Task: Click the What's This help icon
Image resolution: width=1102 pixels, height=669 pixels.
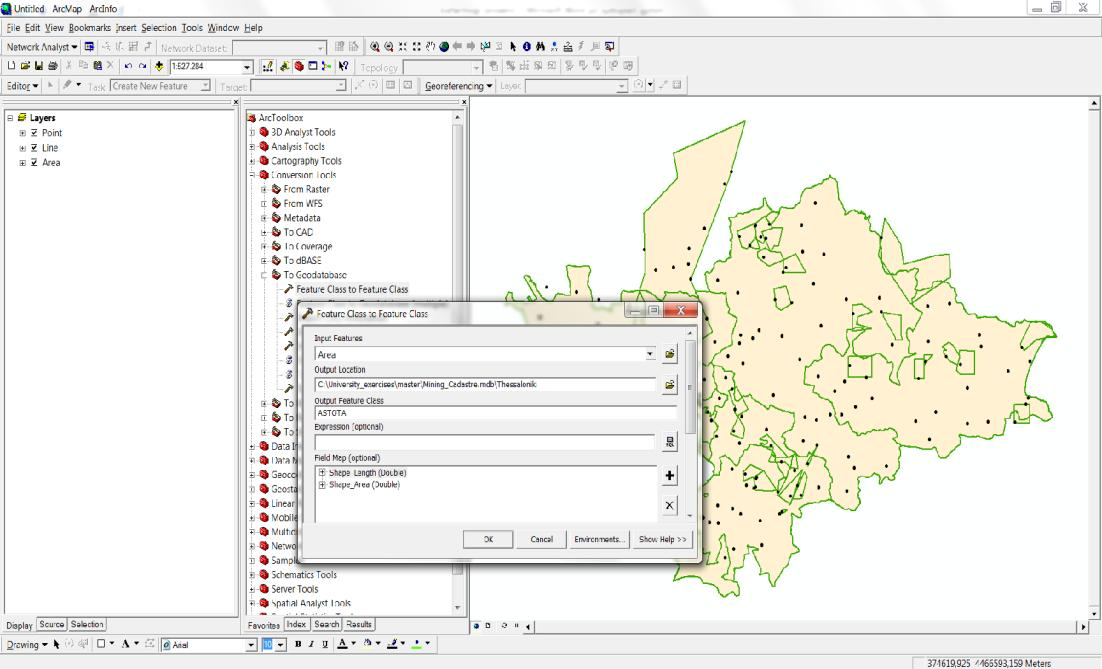Action: tap(343, 66)
